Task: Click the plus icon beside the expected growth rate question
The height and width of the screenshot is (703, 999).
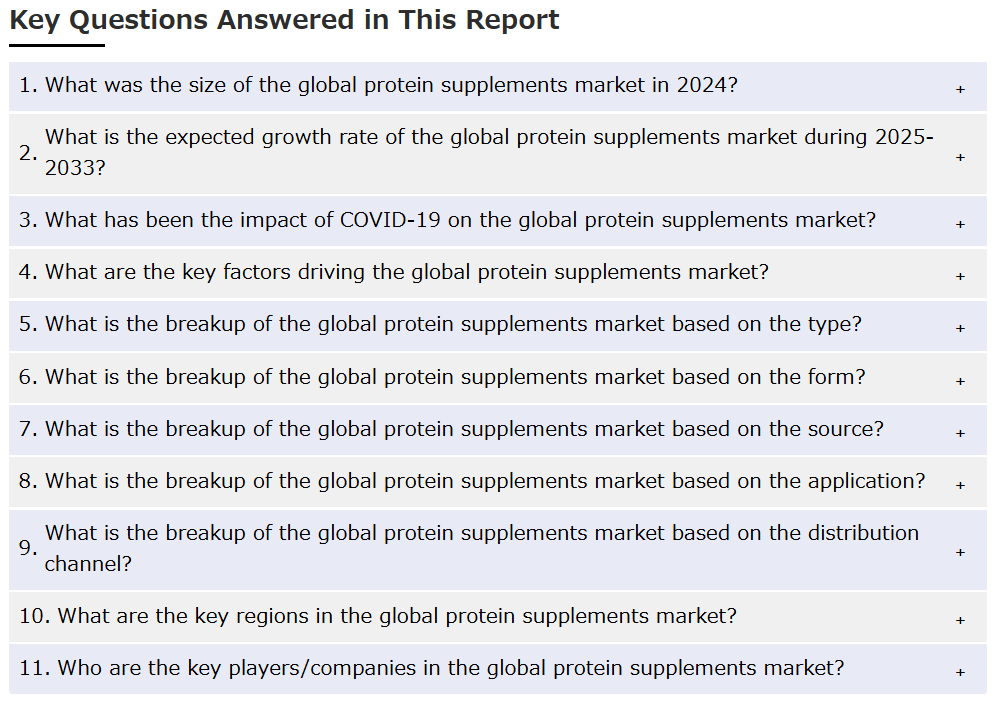Action: [x=960, y=157]
